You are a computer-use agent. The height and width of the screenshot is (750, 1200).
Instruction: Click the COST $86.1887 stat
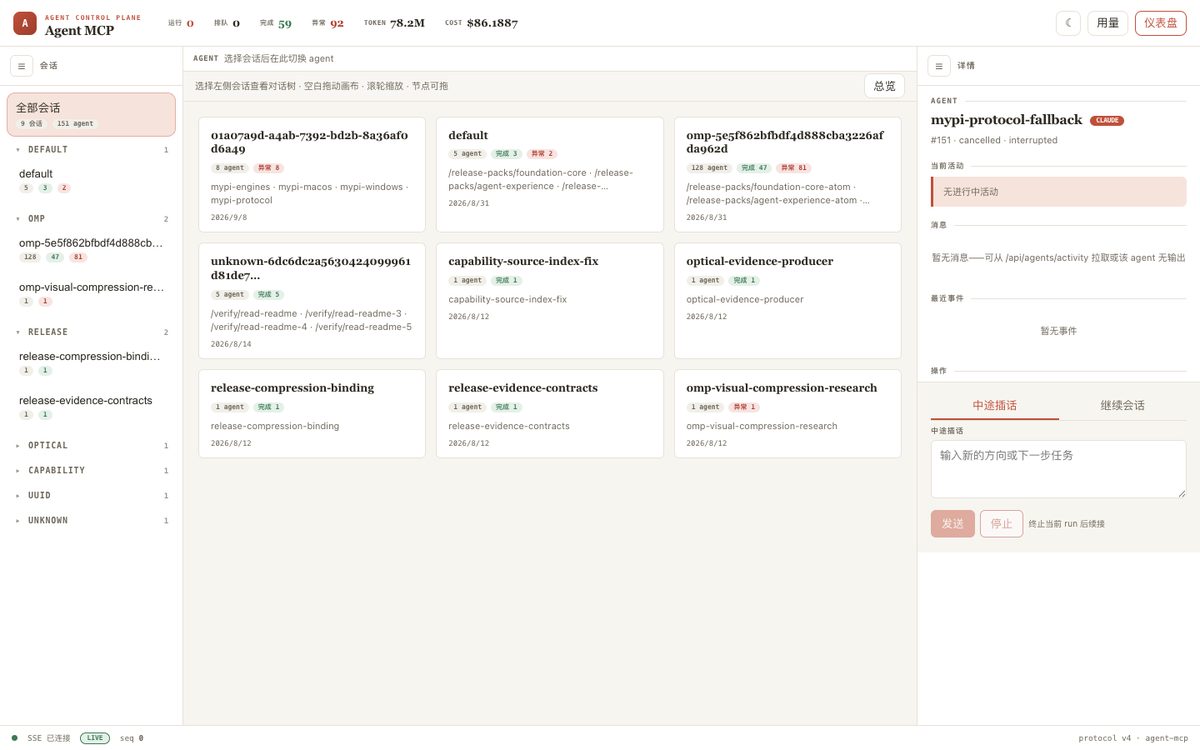(481, 23)
